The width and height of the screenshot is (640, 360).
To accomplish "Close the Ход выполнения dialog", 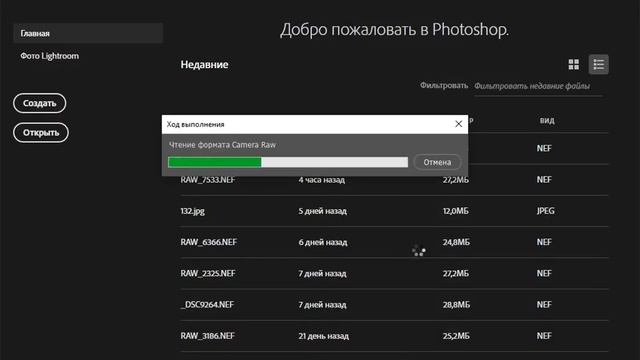I will coord(458,124).
